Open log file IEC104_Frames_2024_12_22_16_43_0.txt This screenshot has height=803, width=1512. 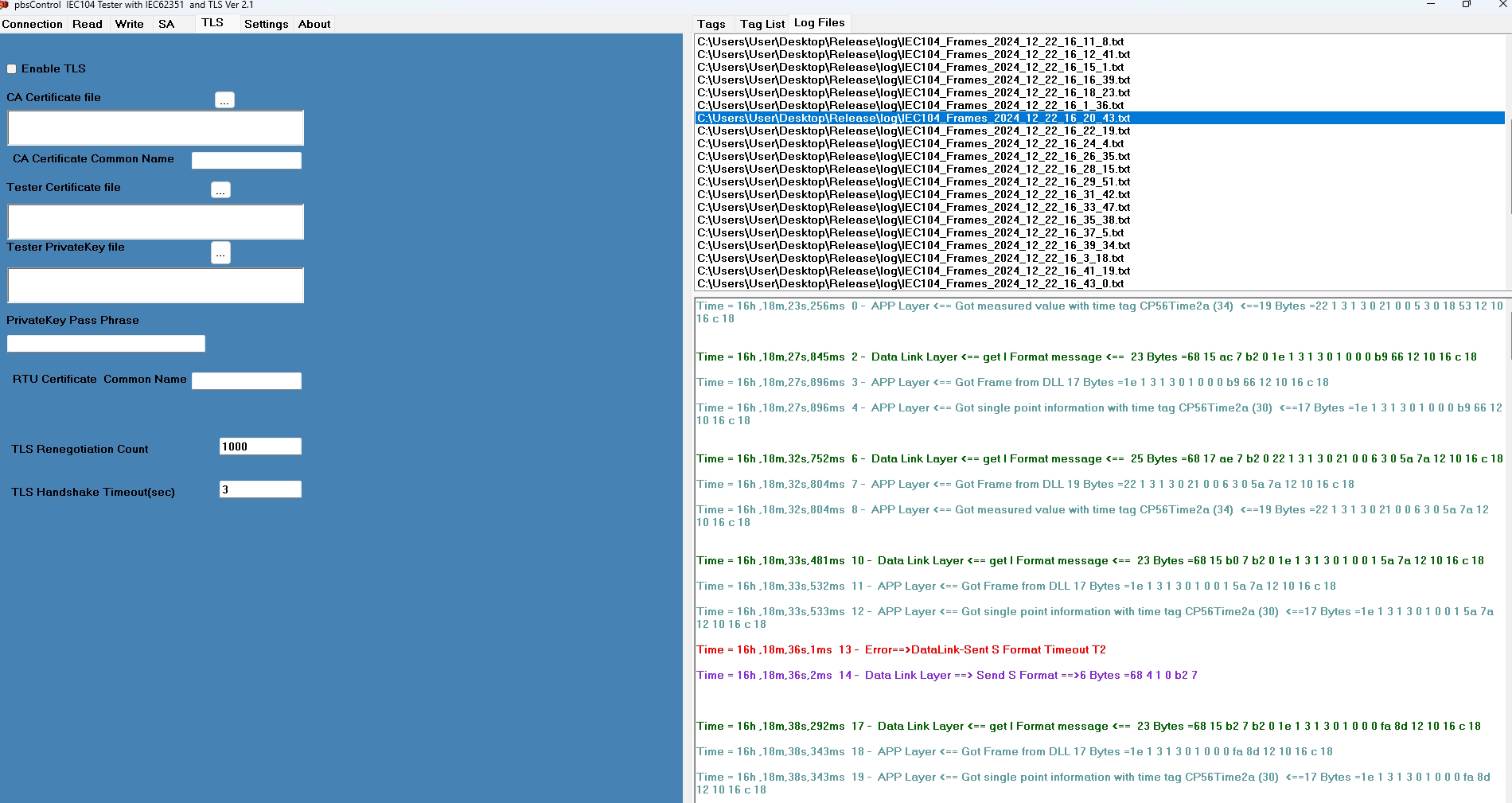click(910, 283)
